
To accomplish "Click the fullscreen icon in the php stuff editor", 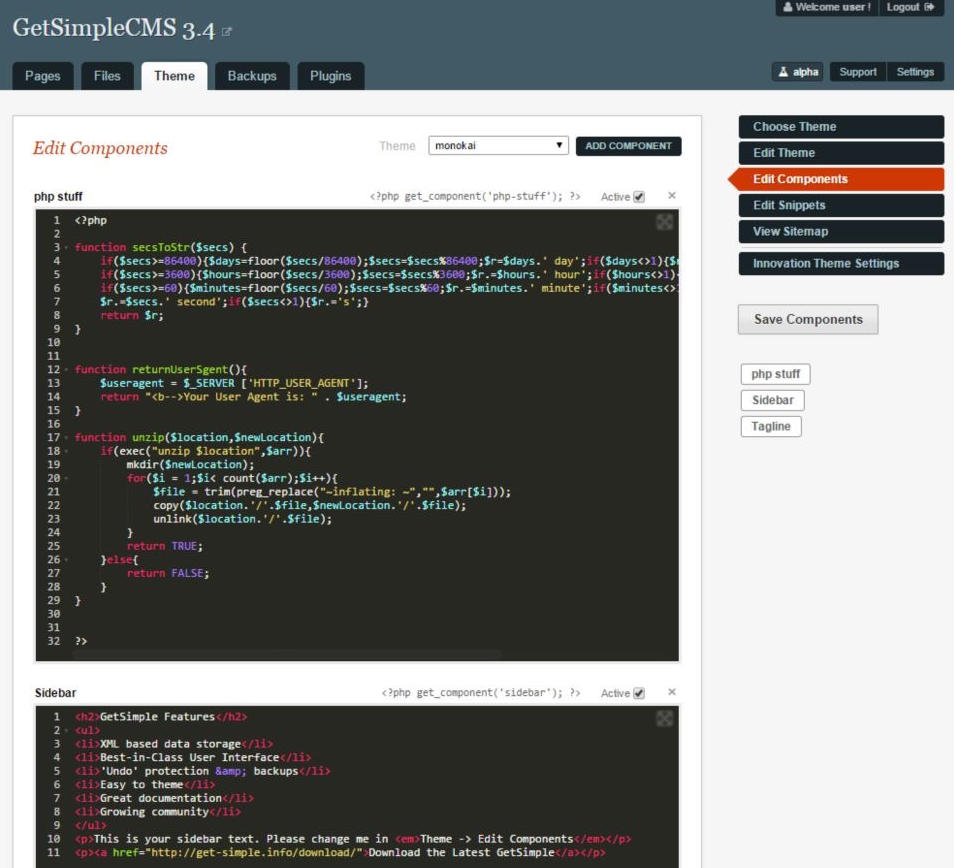I will pyautogui.click(x=664, y=222).
